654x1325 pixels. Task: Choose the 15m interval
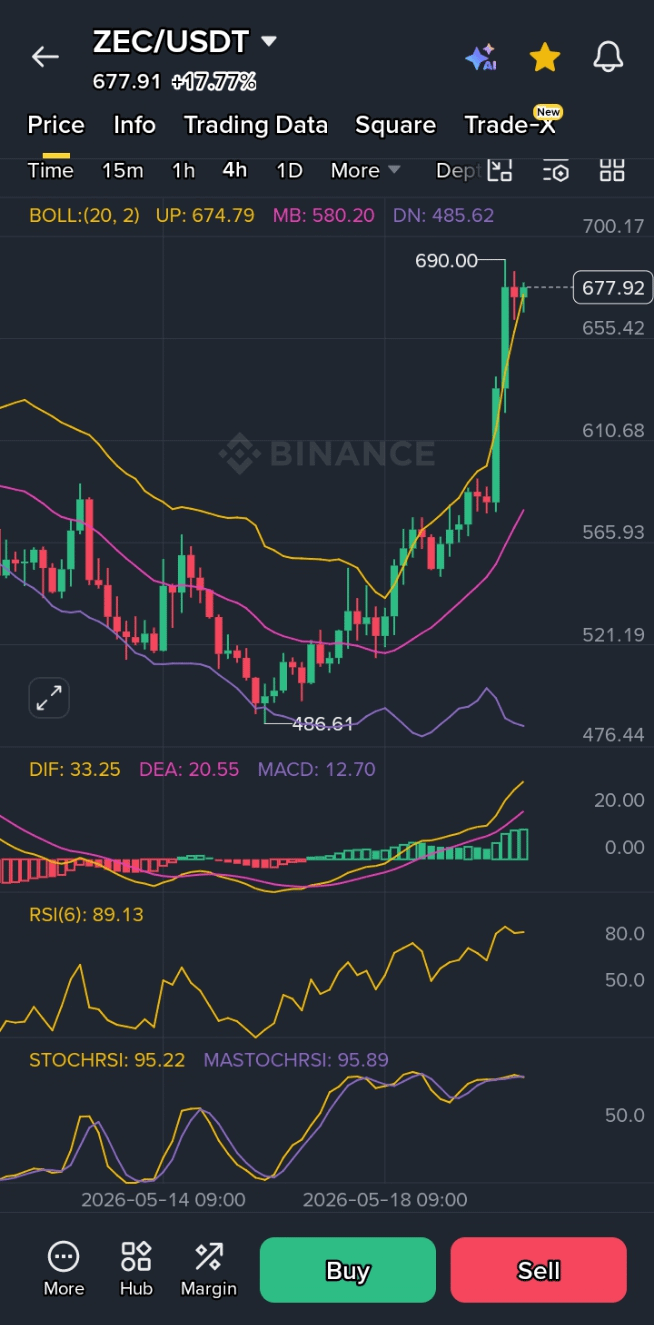tap(122, 170)
